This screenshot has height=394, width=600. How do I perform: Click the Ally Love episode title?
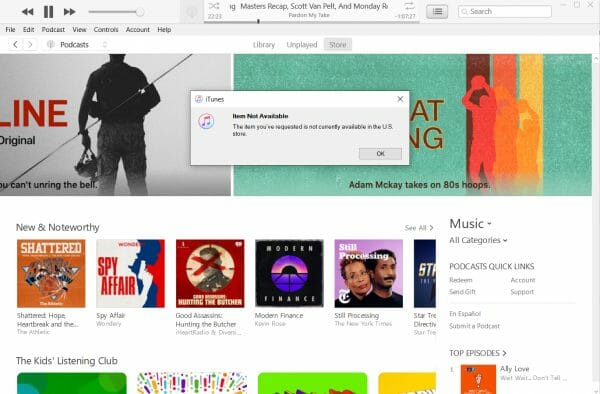pyautogui.click(x=515, y=369)
